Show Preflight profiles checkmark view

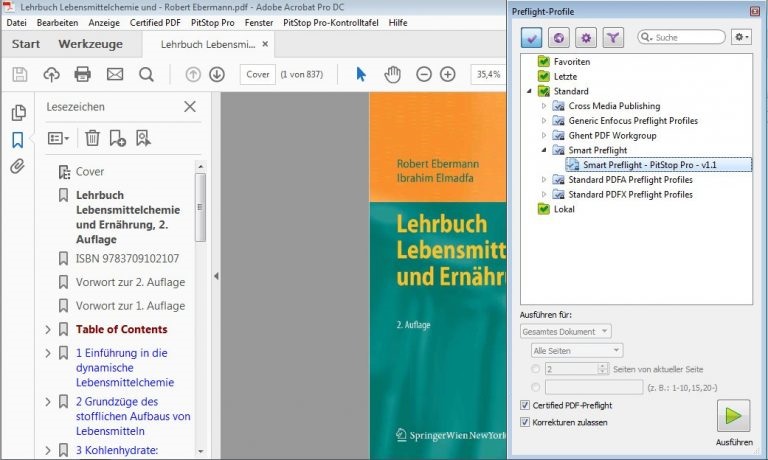tap(531, 38)
